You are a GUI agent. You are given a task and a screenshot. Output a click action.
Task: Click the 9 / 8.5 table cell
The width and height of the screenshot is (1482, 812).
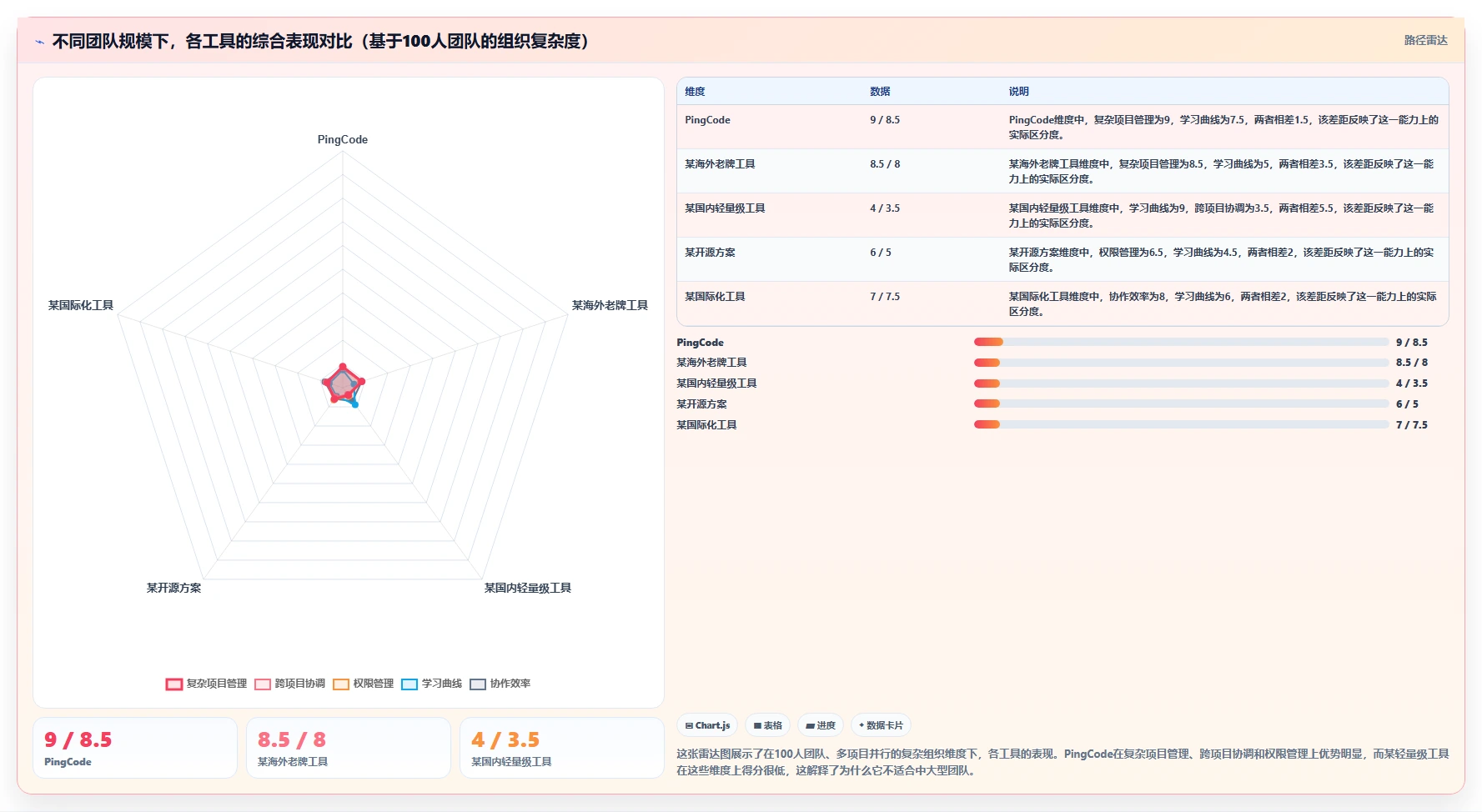tap(885, 120)
